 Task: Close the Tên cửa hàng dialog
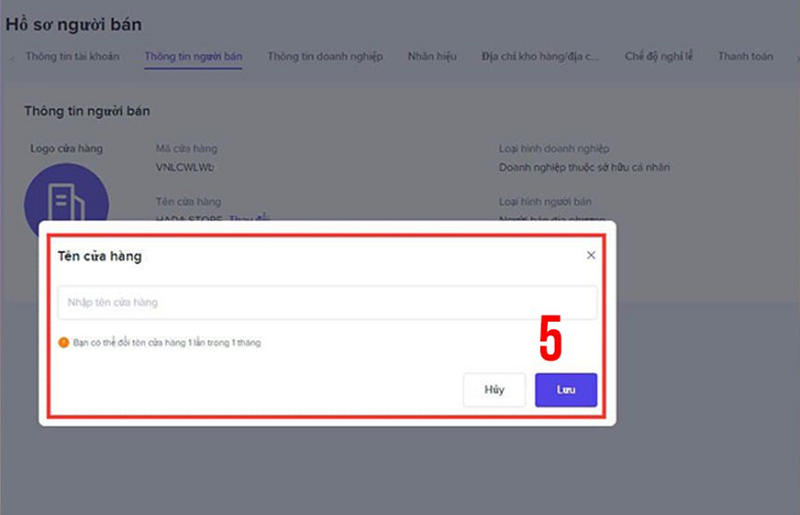point(591,255)
